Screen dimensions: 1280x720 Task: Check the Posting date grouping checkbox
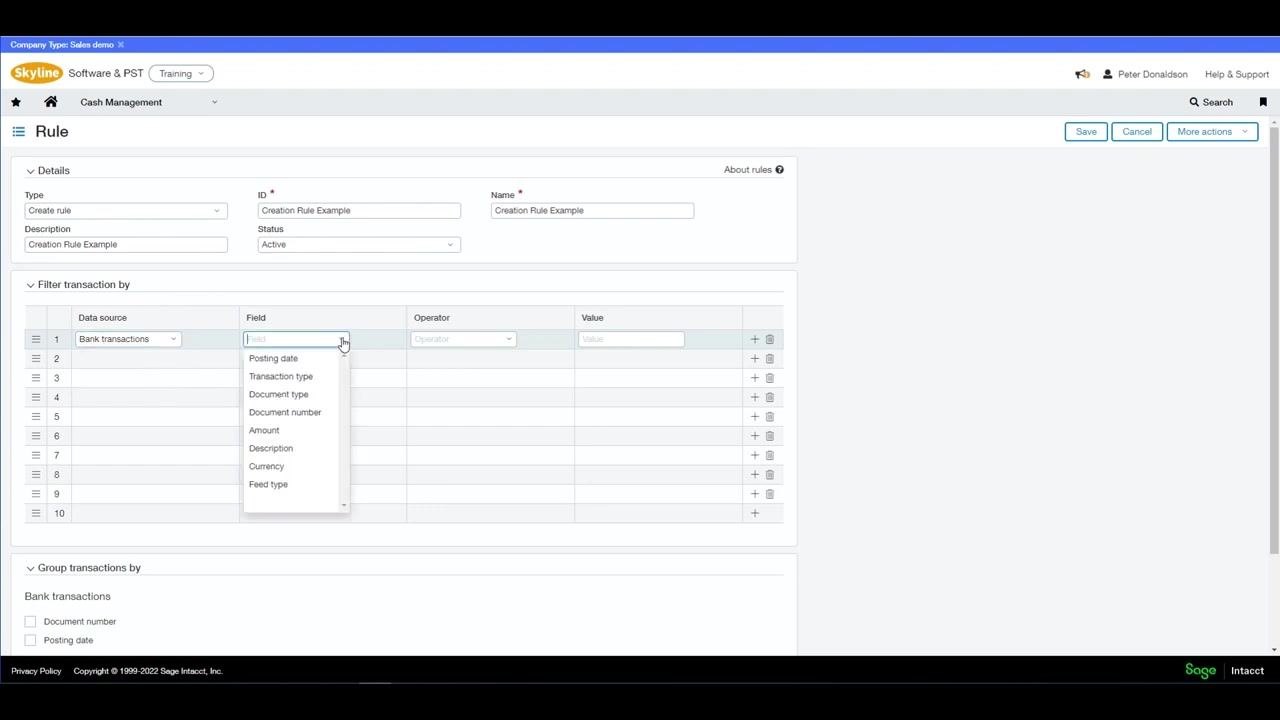coord(30,640)
